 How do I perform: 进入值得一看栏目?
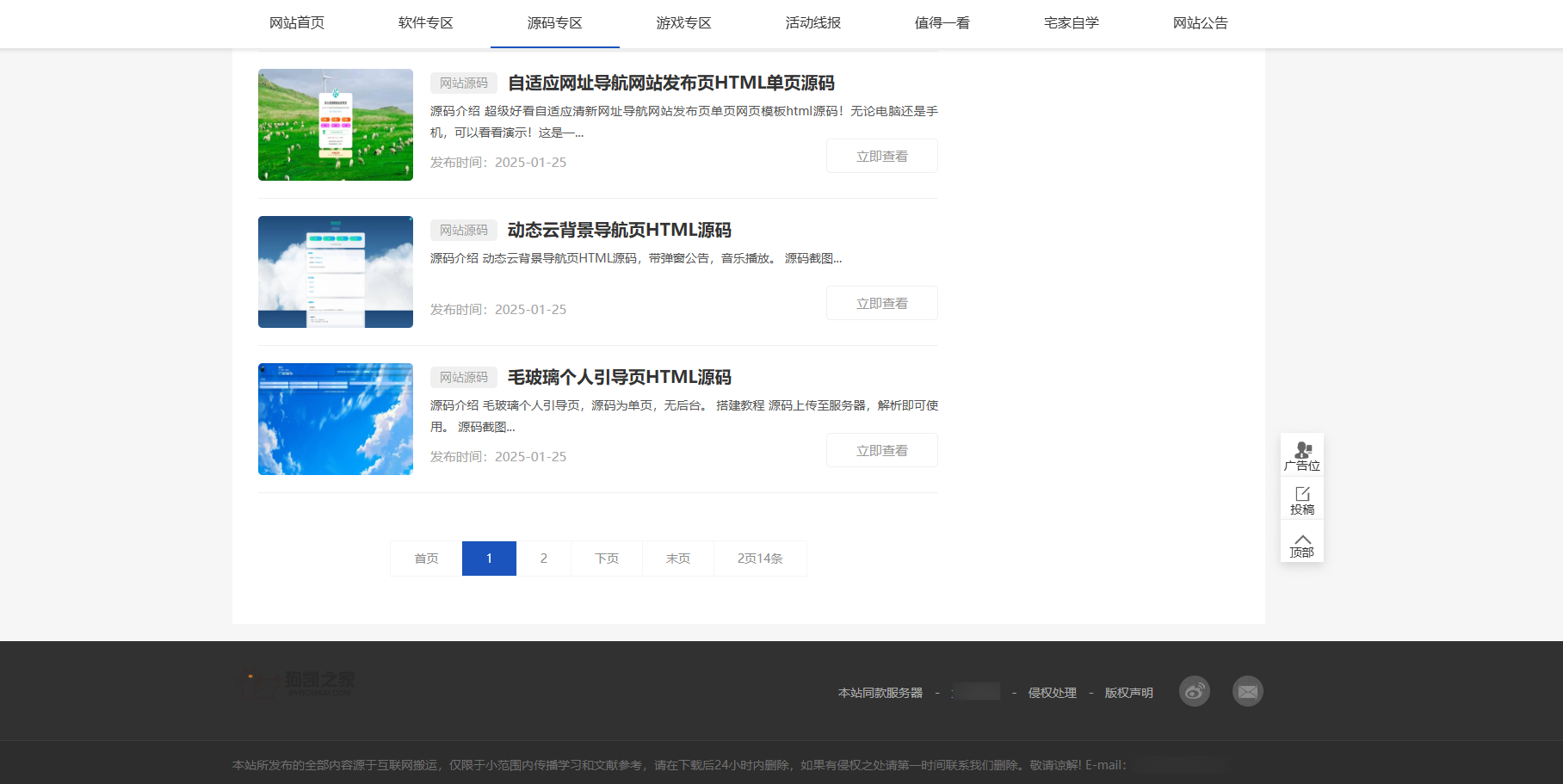(942, 23)
